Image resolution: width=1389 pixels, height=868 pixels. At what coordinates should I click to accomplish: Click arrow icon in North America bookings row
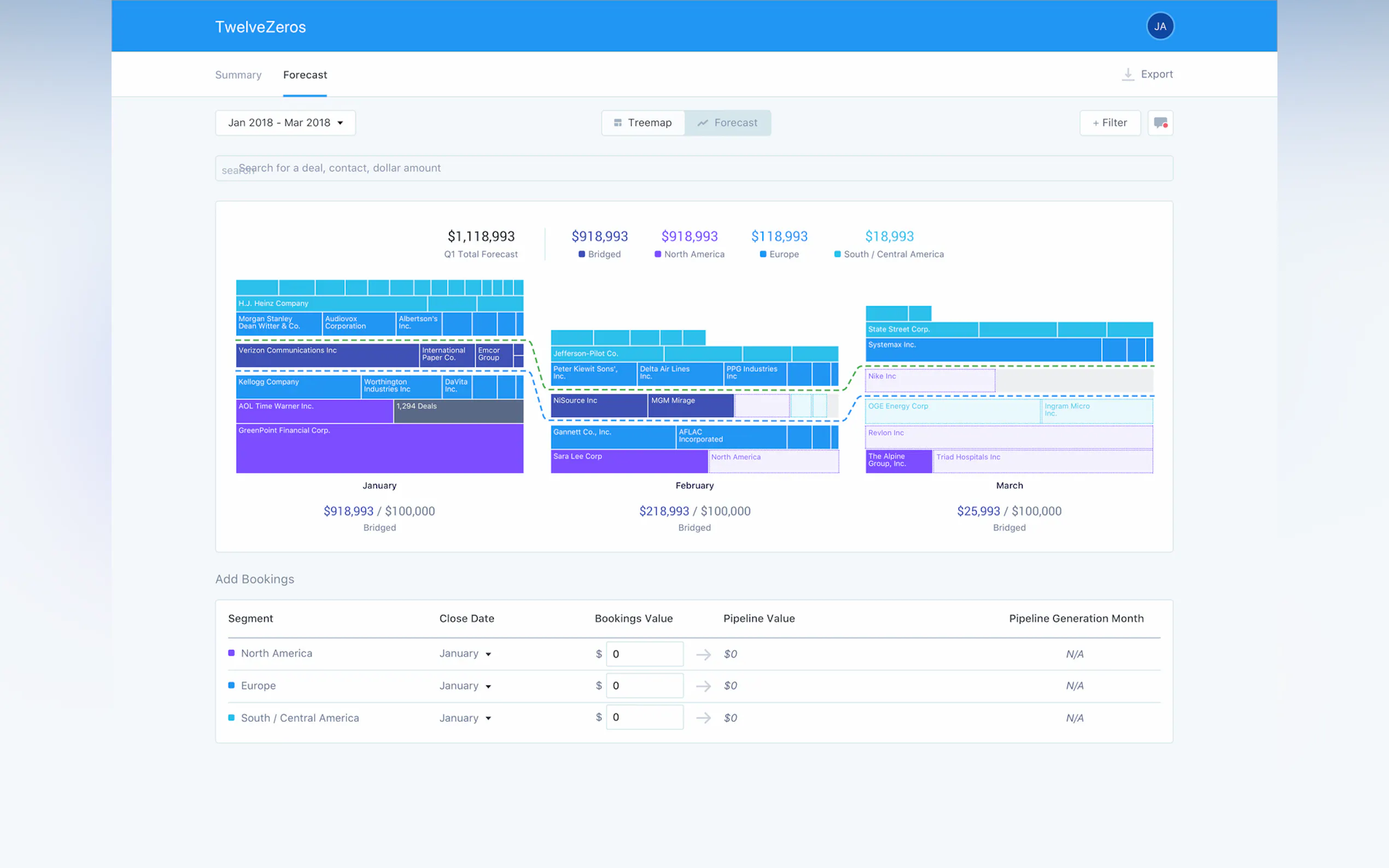(703, 654)
